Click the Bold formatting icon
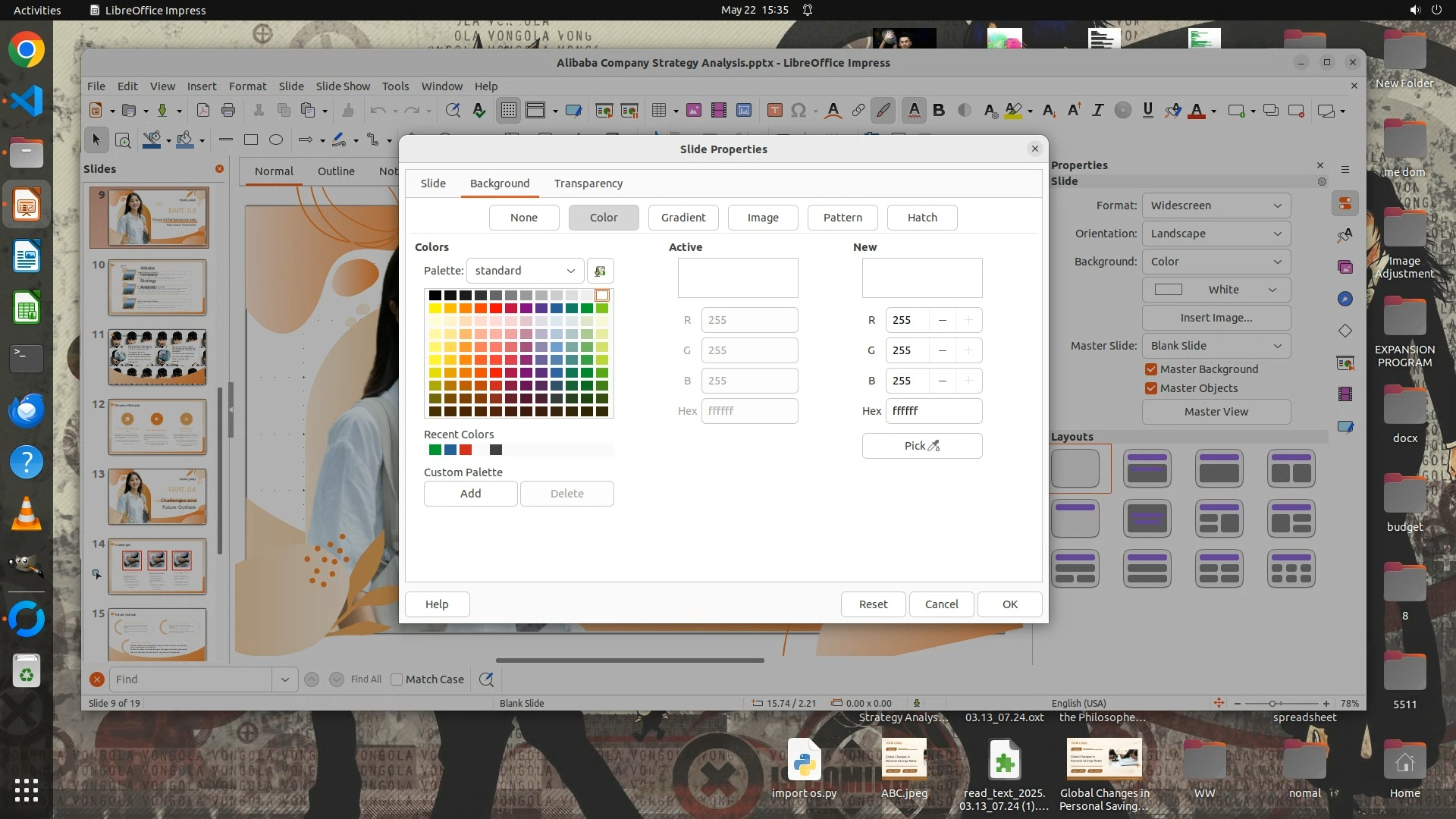Image resolution: width=1456 pixels, height=819 pixels. tap(939, 111)
